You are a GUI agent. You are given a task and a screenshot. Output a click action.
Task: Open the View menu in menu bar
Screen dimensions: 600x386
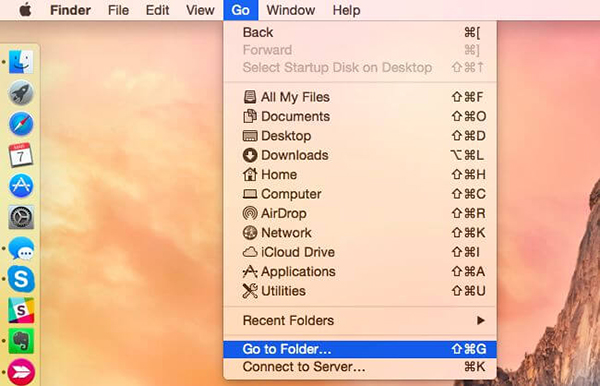tap(200, 10)
